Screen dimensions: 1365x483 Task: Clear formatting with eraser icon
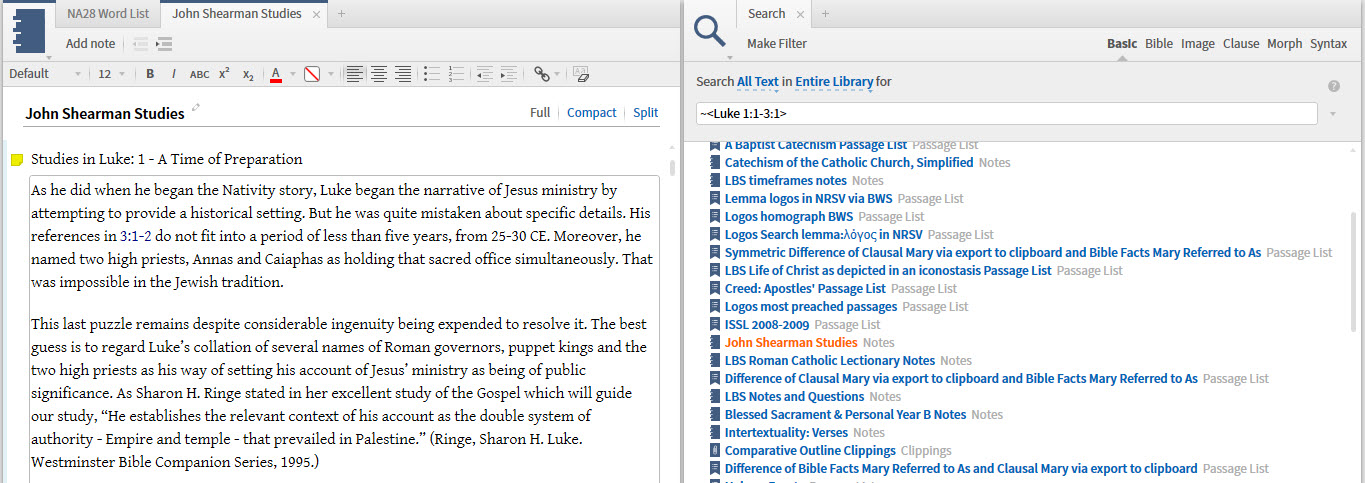click(x=581, y=74)
